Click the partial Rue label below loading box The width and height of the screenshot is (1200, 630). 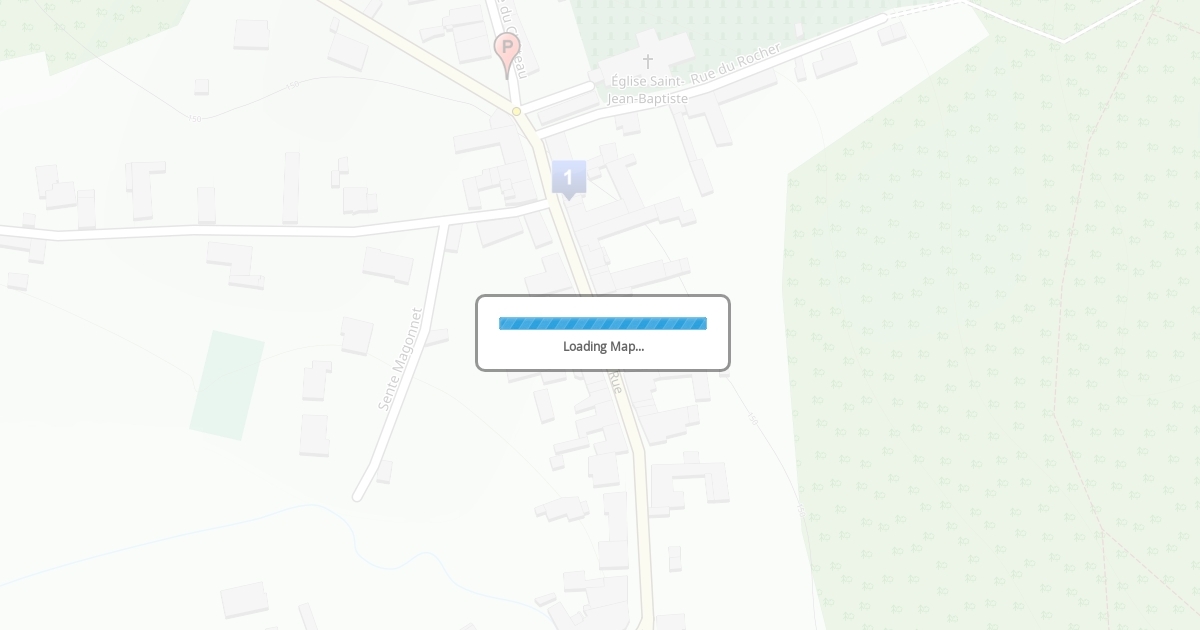pos(616,381)
